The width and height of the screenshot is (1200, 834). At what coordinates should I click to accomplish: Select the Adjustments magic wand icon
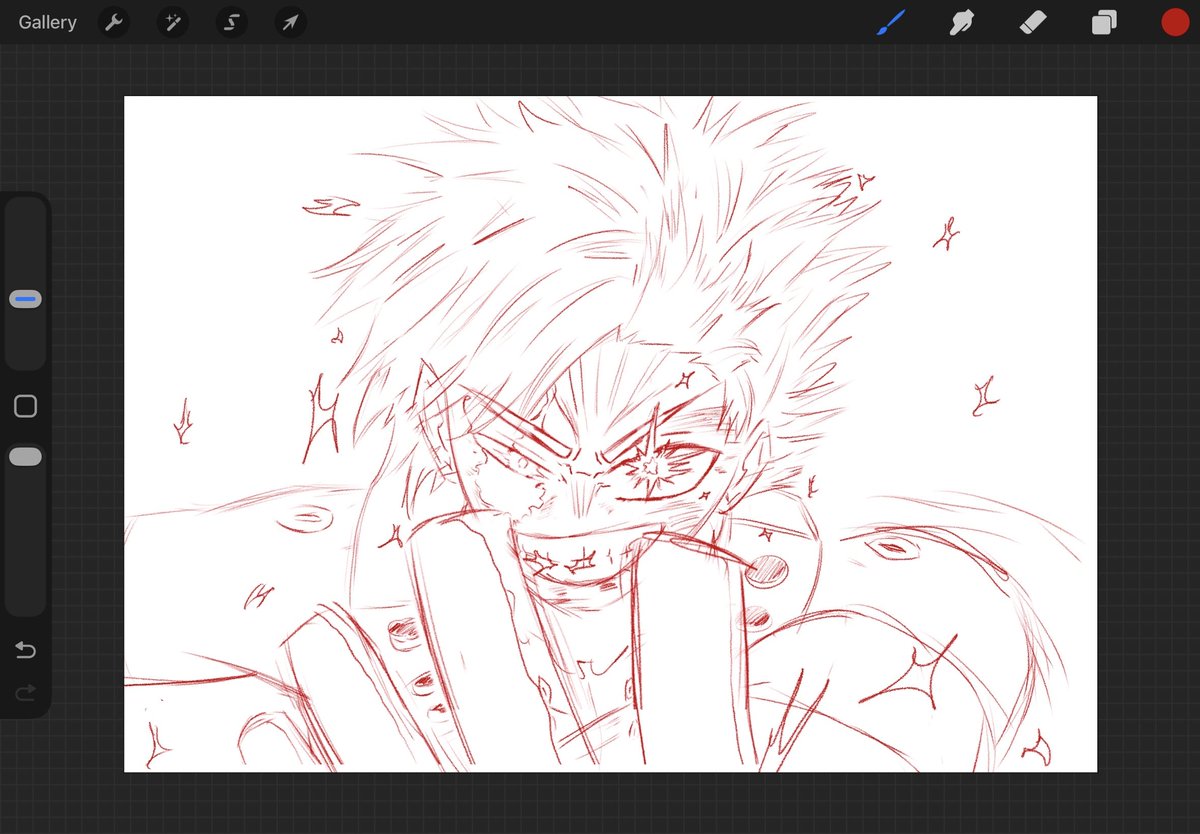coord(172,22)
